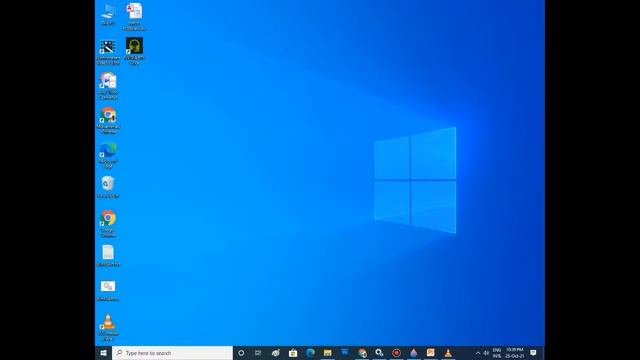Open the clock and date flyout
The height and width of the screenshot is (360, 640).
coord(514,353)
